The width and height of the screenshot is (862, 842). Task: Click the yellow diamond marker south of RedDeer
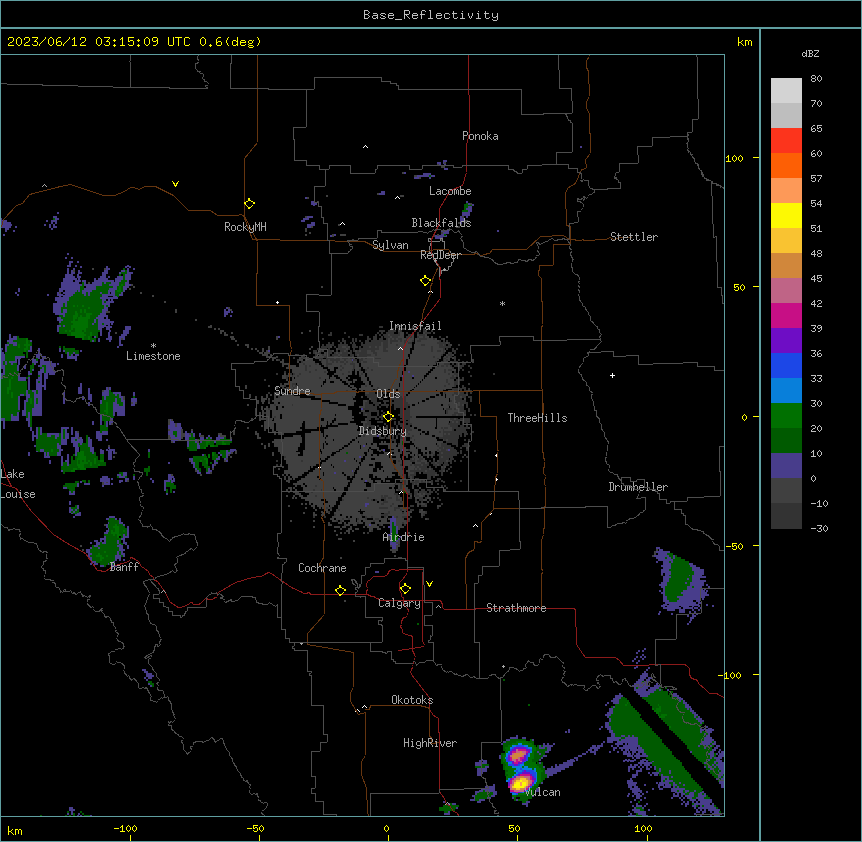(426, 281)
